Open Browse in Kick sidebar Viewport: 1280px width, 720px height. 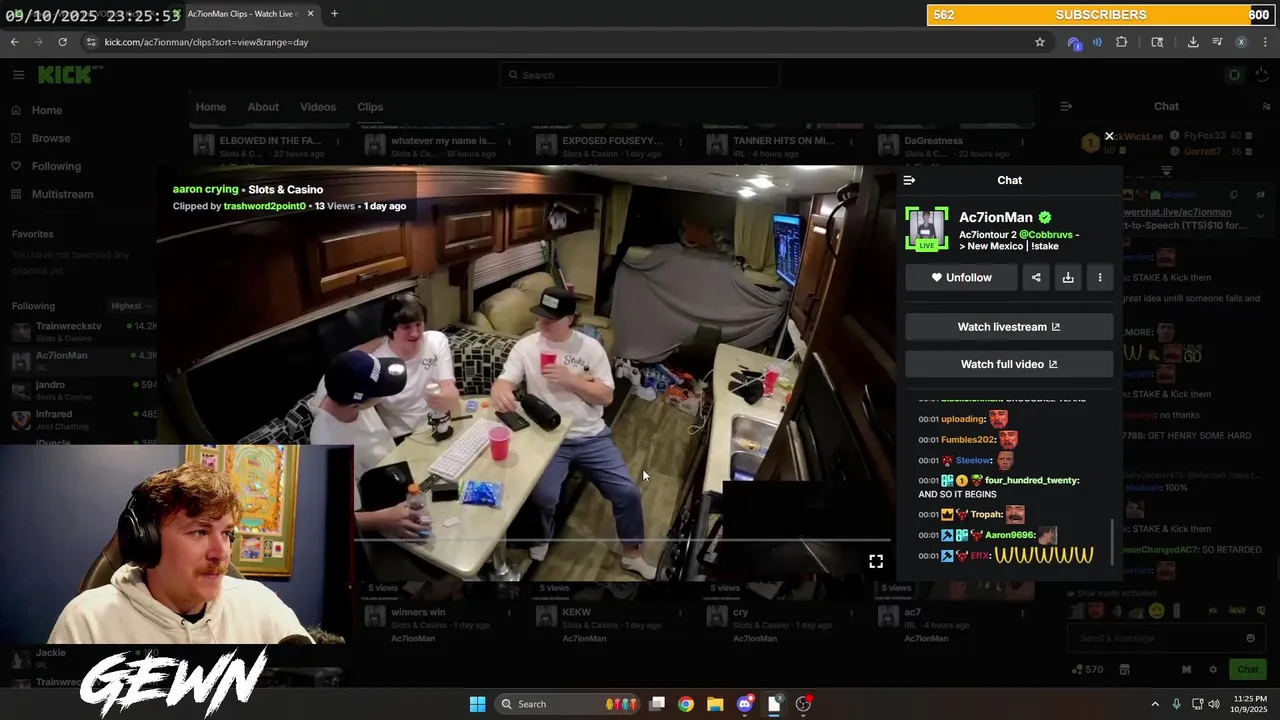pyautogui.click(x=50, y=138)
